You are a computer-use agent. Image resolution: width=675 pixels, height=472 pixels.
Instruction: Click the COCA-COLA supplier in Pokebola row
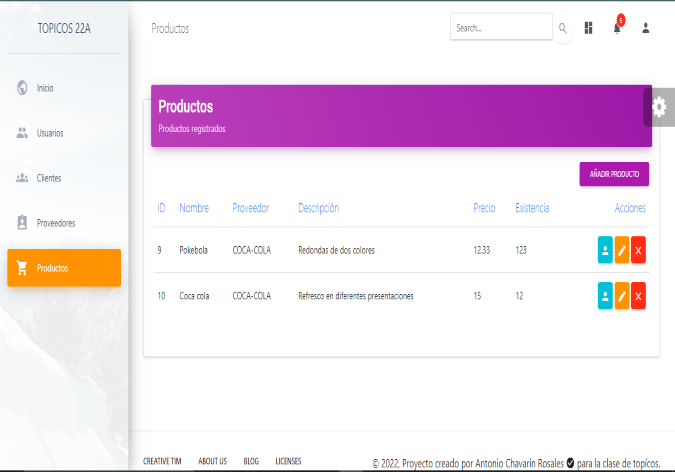coord(251,250)
